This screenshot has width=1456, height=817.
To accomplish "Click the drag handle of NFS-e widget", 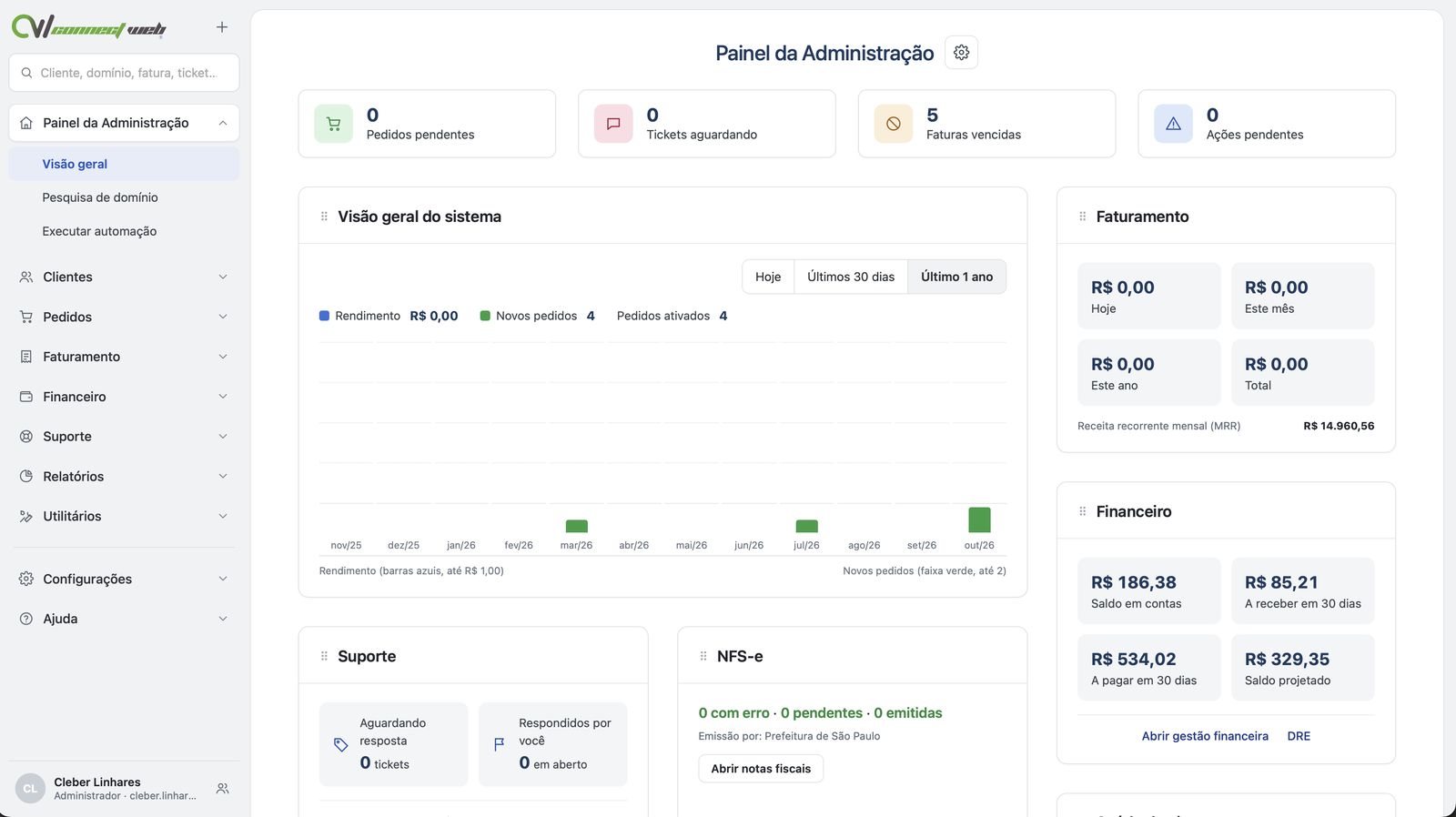I will pyautogui.click(x=703, y=656).
